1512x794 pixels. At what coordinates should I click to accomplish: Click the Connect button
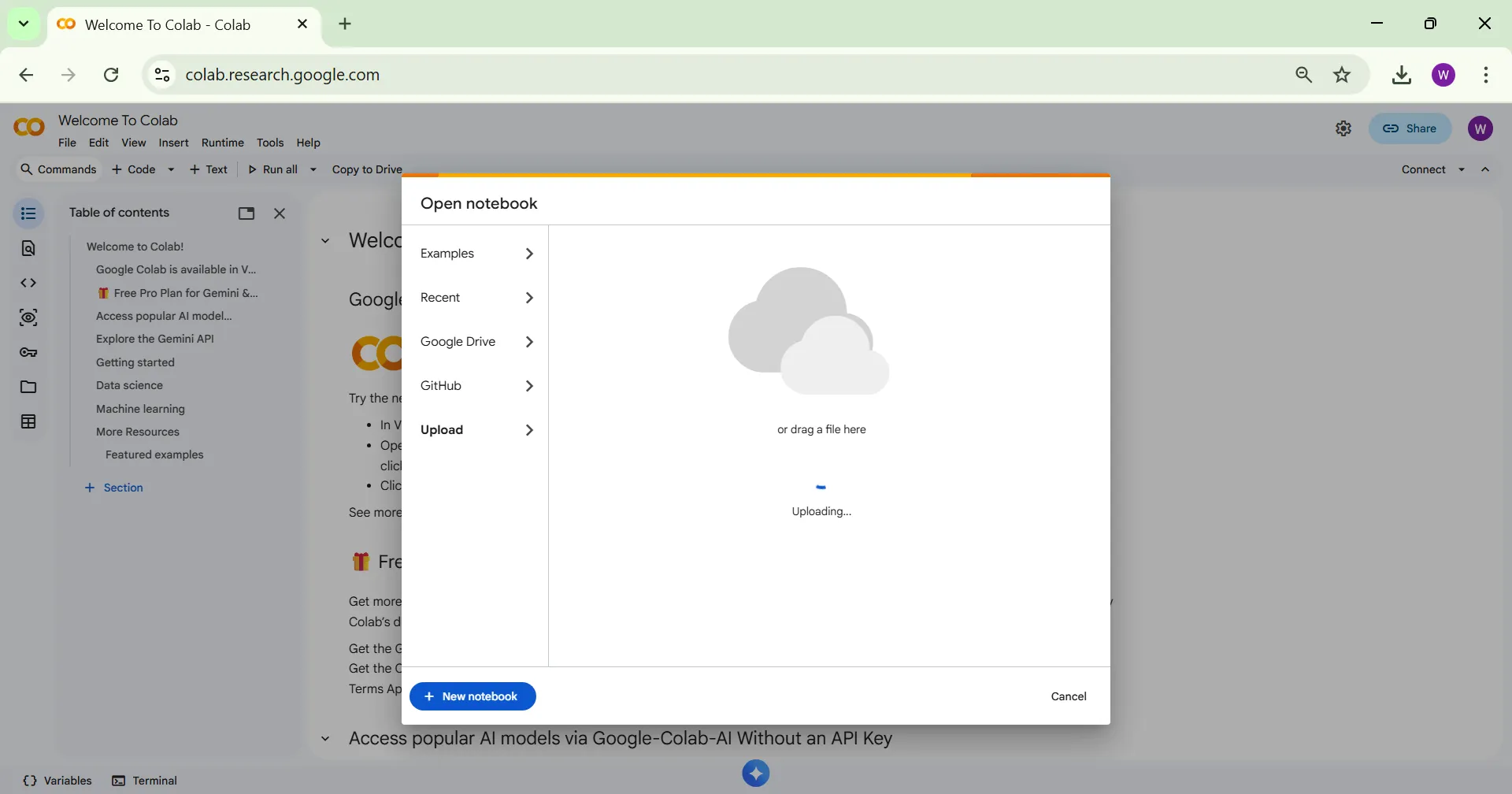tap(1424, 169)
